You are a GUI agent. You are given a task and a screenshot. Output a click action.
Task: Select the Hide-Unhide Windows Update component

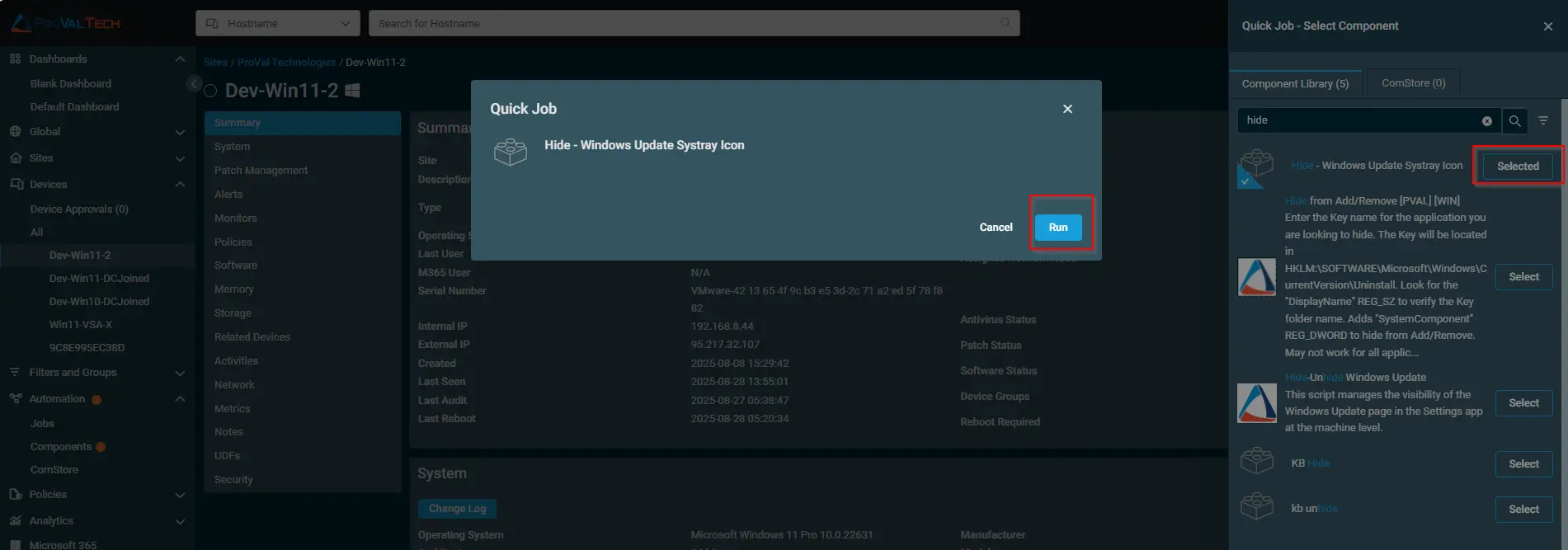(1523, 403)
